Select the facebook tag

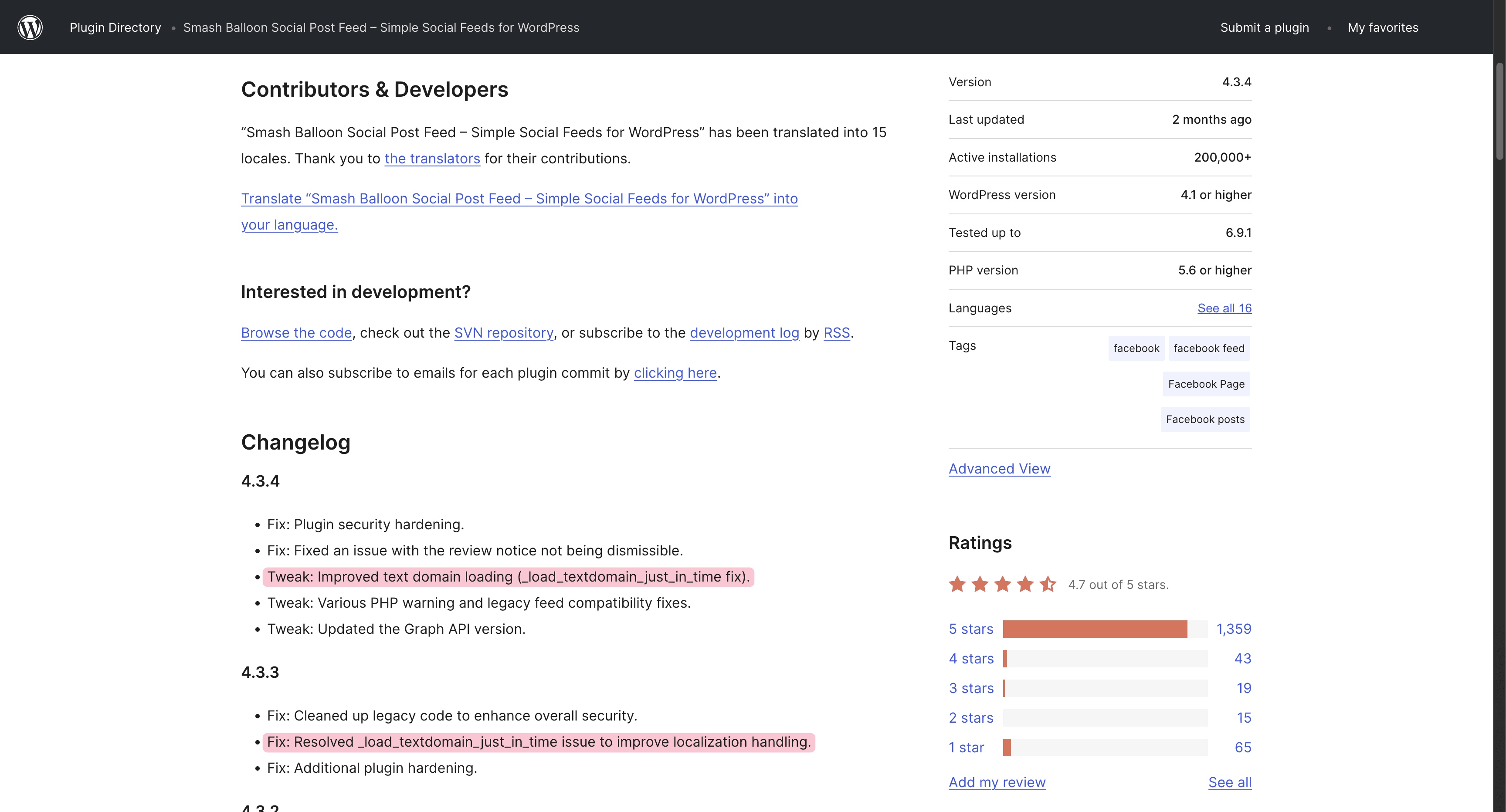pyautogui.click(x=1136, y=348)
